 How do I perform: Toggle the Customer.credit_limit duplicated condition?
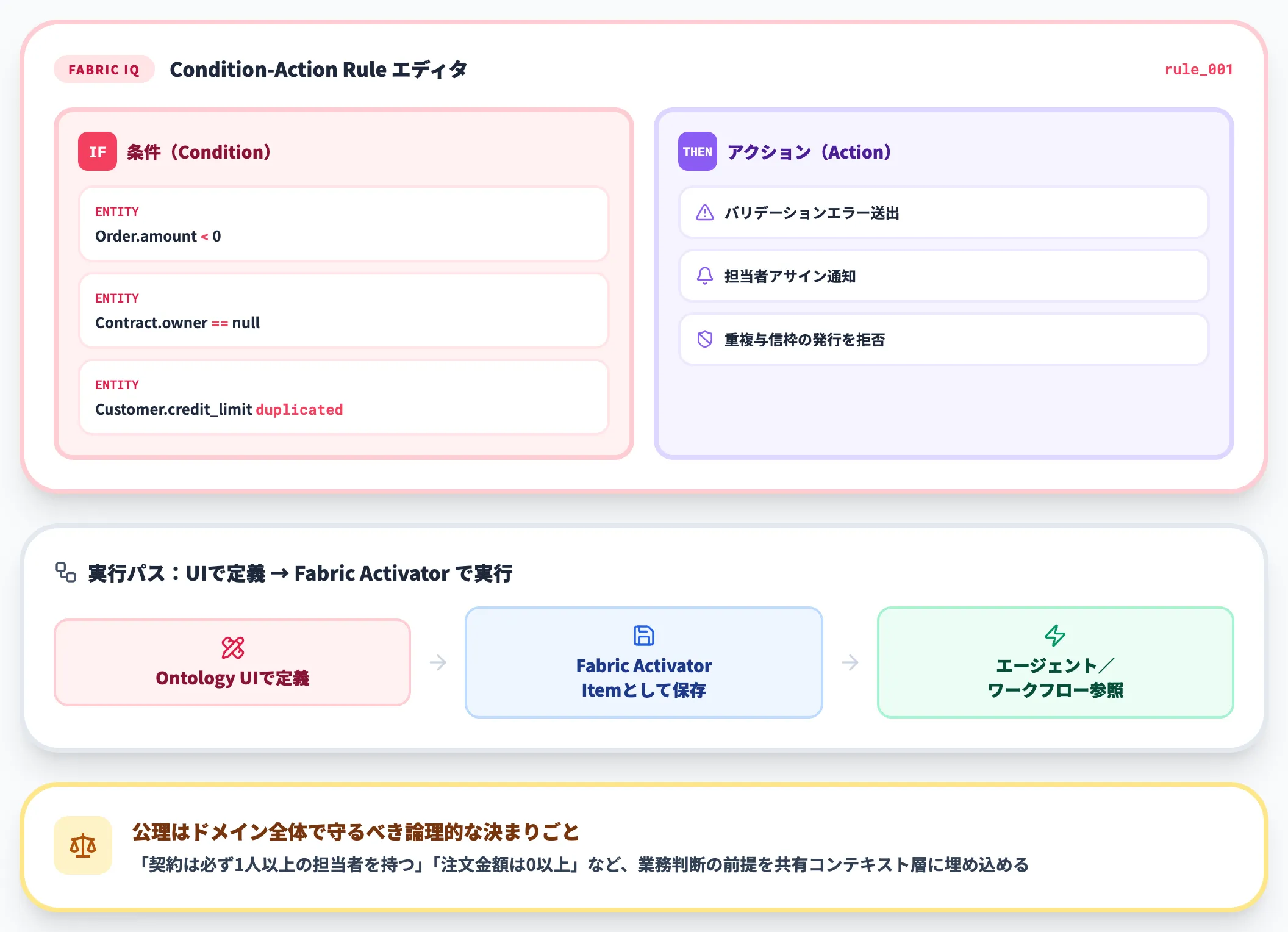tap(343, 398)
